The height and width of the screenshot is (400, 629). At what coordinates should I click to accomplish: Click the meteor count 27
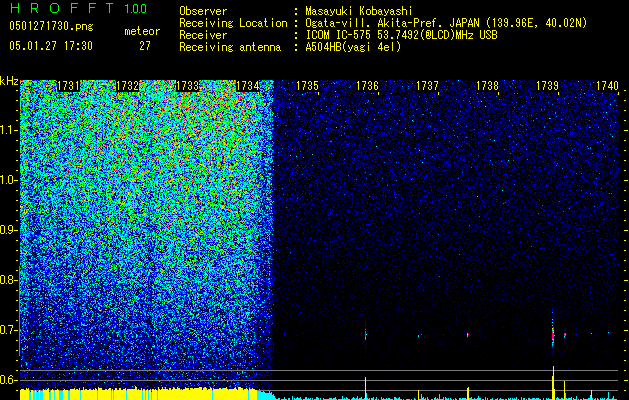tap(145, 46)
